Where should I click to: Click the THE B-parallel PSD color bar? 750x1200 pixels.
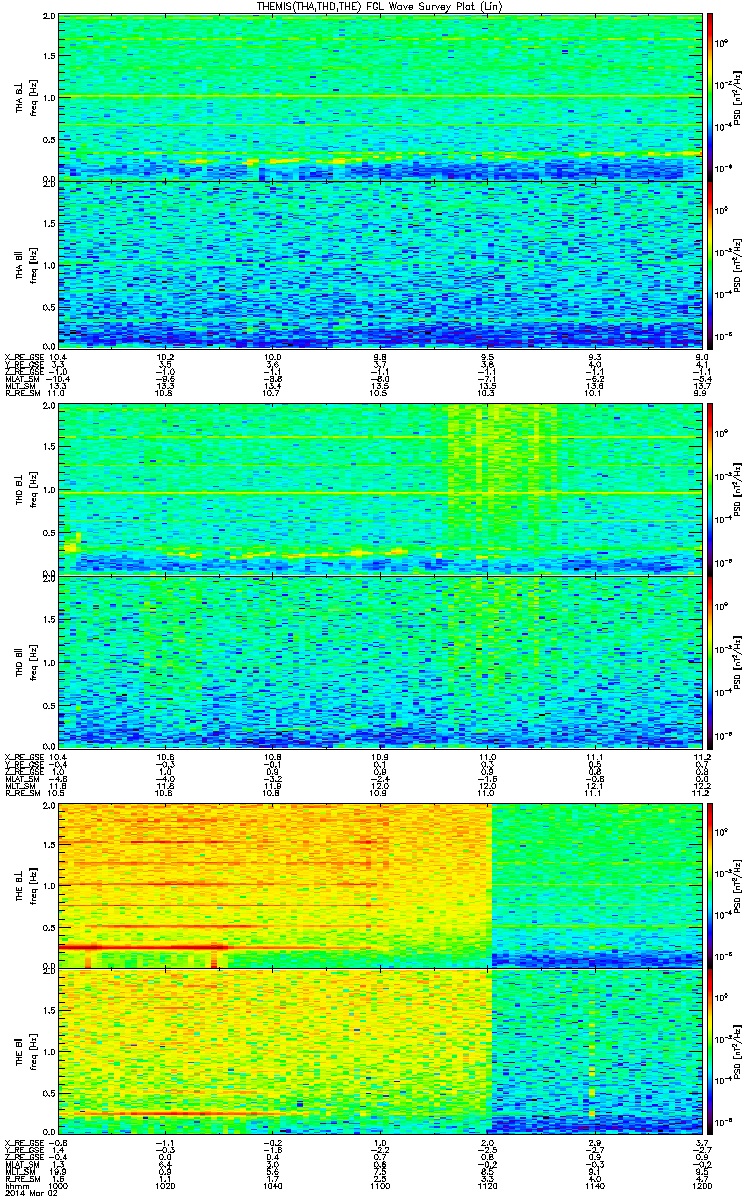[x=710, y=1052]
